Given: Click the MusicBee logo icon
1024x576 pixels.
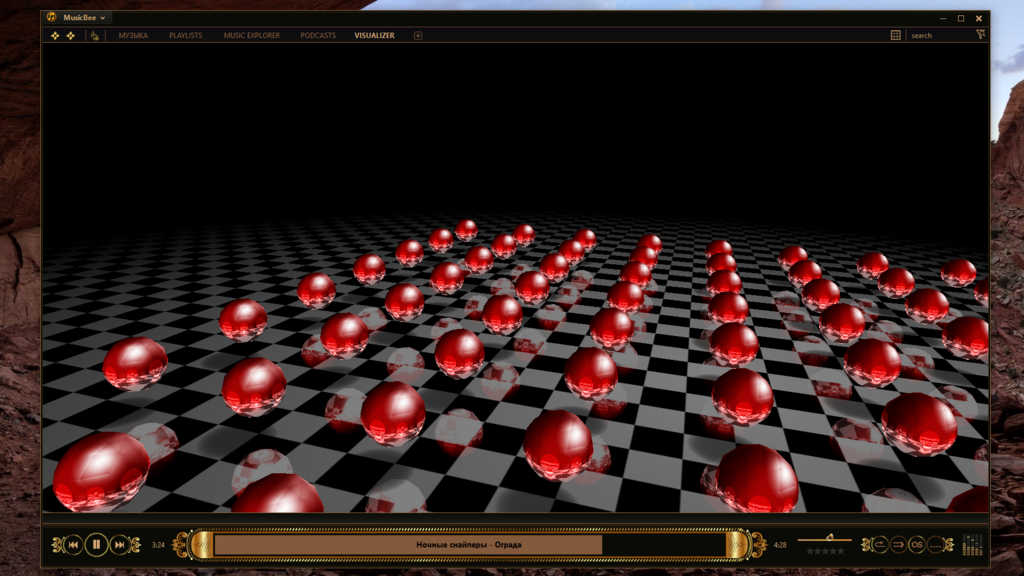Looking at the screenshot, I should point(52,17).
